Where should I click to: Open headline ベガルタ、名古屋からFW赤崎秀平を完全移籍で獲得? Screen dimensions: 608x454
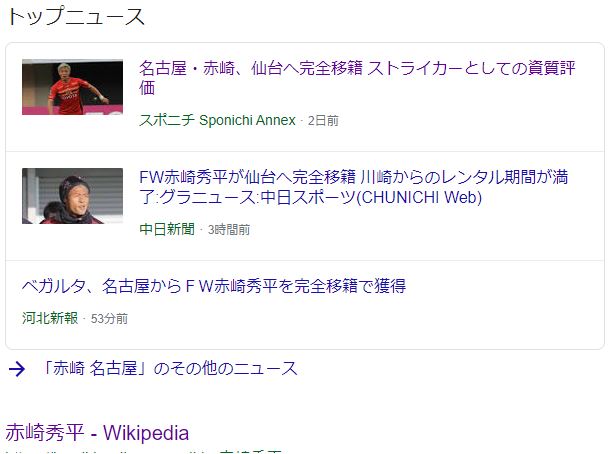point(214,286)
